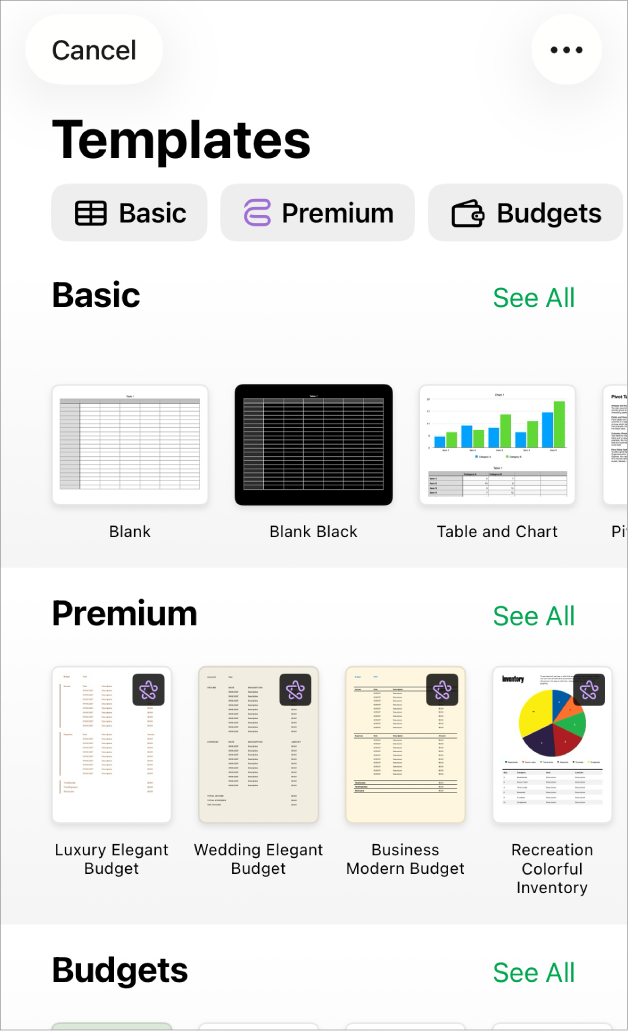
Task: Tap the premium badge on Luxury Elegant Budget
Action: (x=148, y=689)
